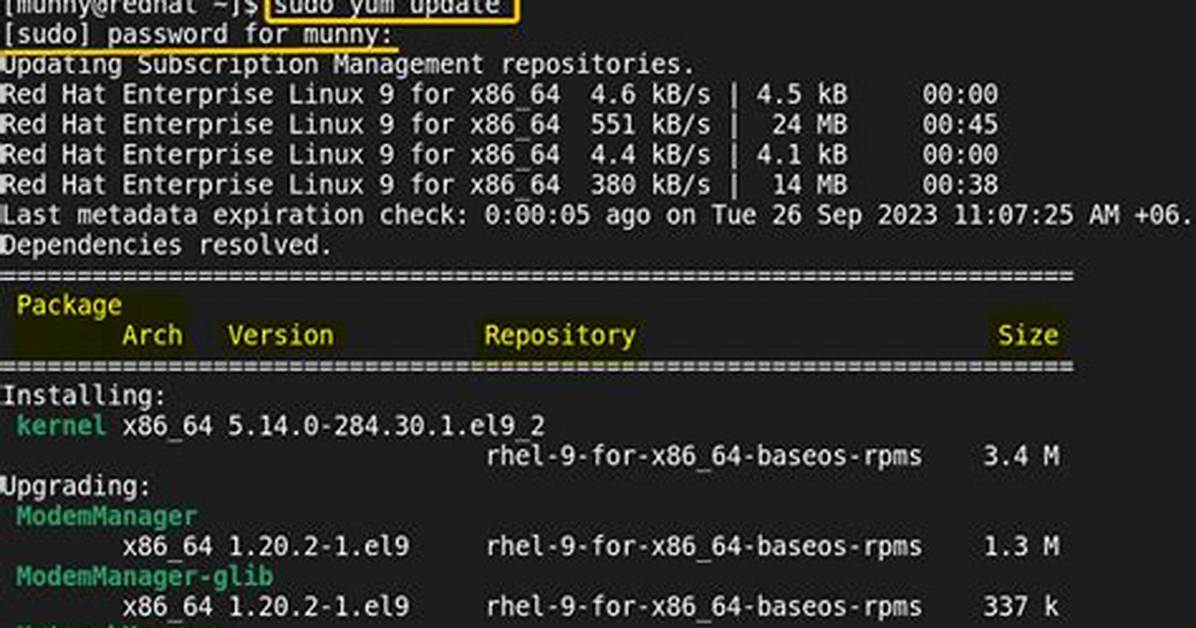
Task: Click the 'Repository' column header
Action: (x=560, y=336)
